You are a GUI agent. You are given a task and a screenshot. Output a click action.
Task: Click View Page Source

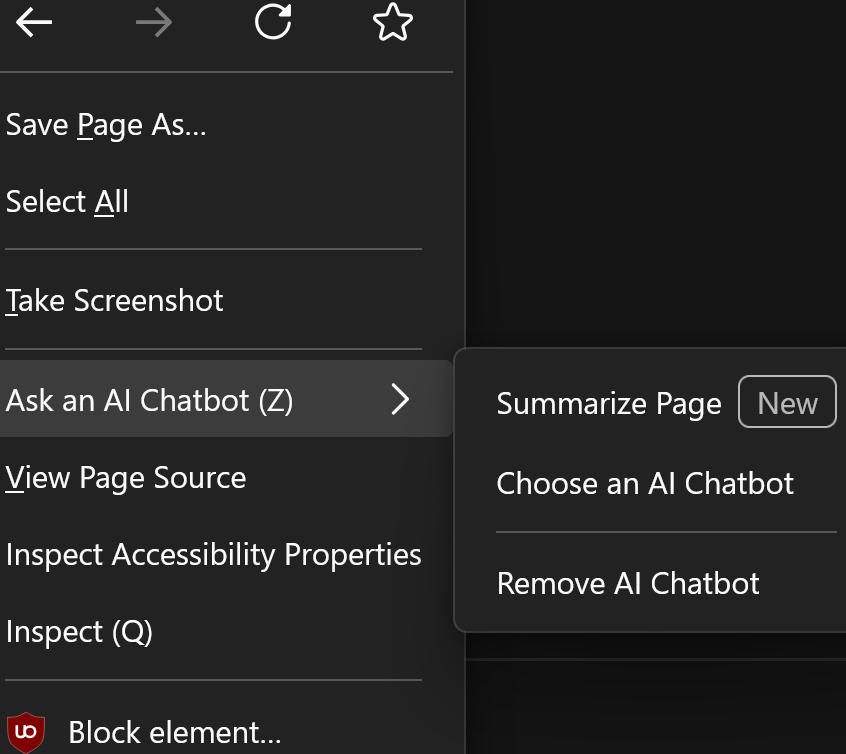125,477
